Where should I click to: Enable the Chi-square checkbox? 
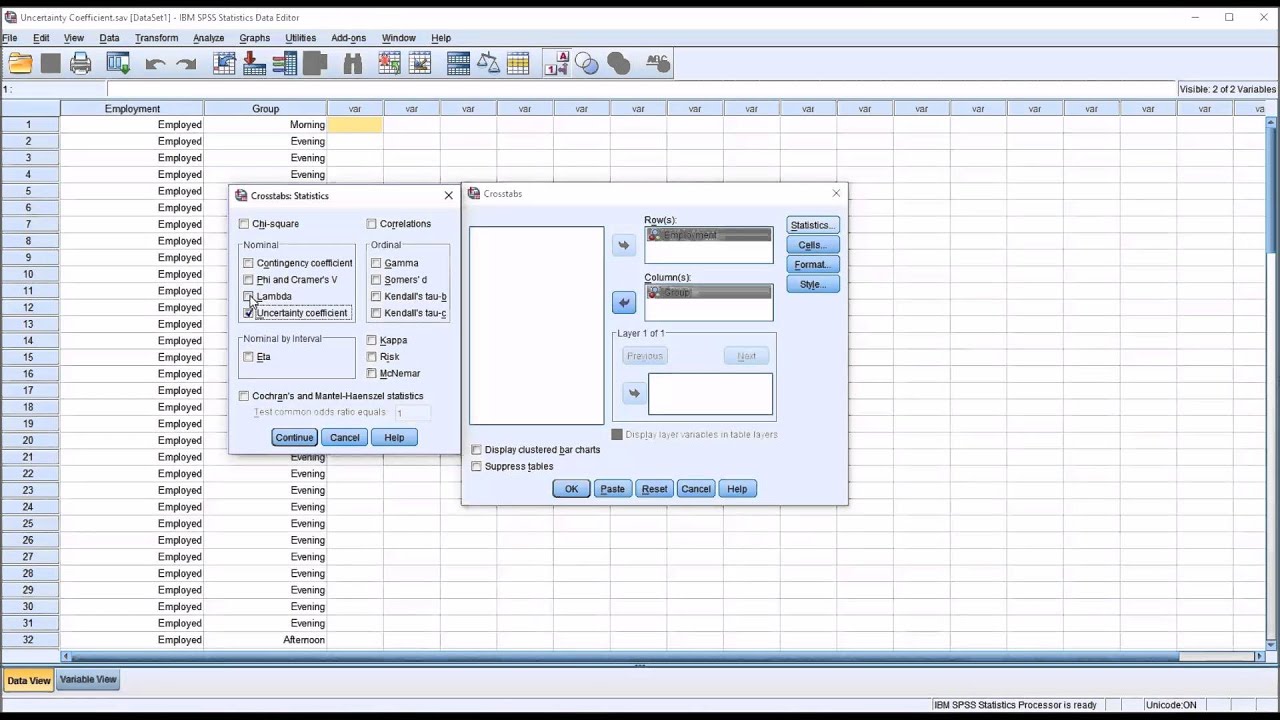(244, 224)
